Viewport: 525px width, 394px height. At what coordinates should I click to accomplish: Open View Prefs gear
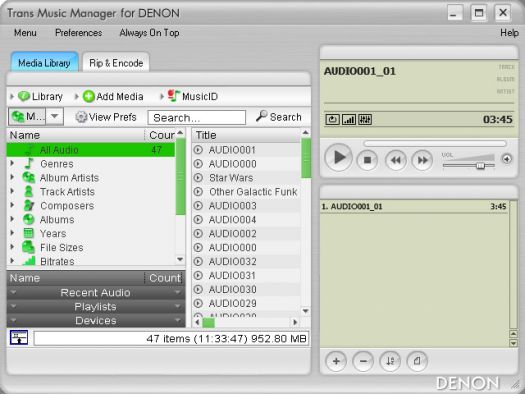[x=106, y=117]
